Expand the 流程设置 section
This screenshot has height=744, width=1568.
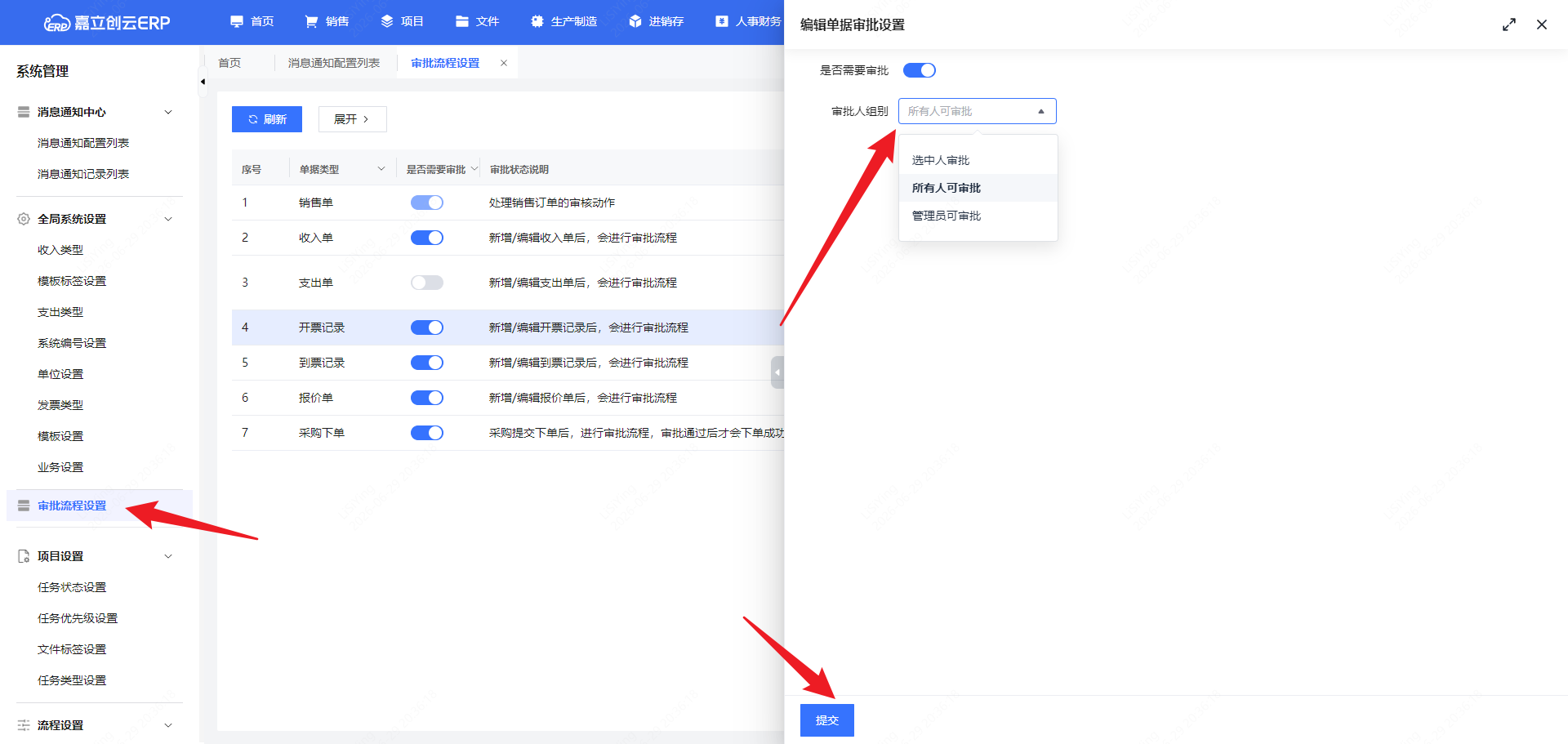click(x=168, y=725)
